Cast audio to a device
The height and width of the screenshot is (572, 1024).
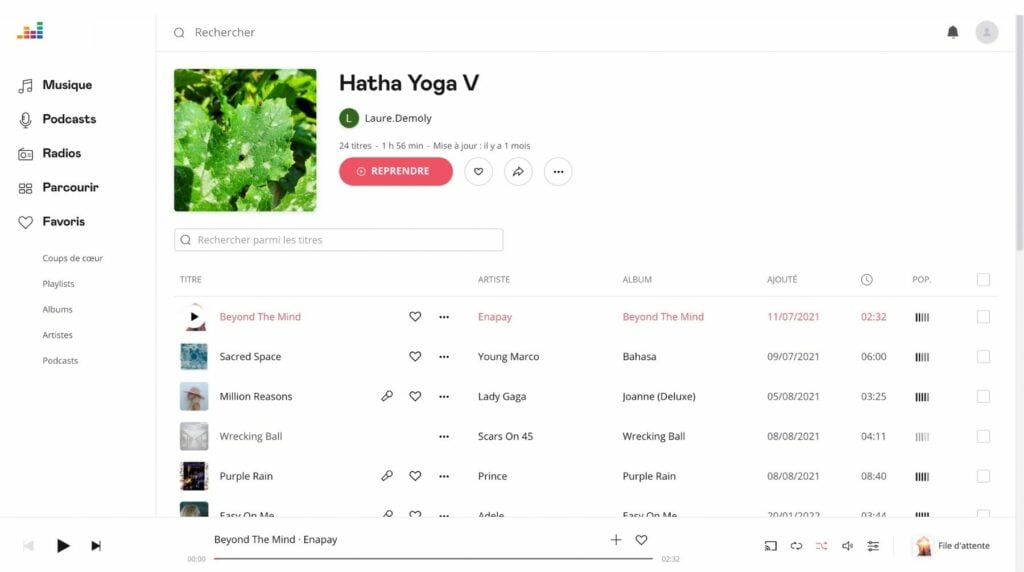[771, 546]
